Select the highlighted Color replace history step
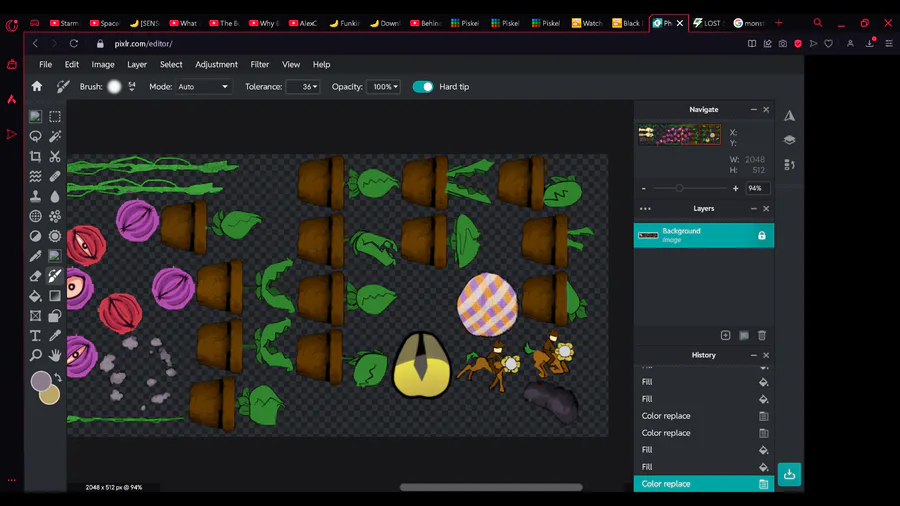This screenshot has height=506, width=900. click(x=704, y=484)
